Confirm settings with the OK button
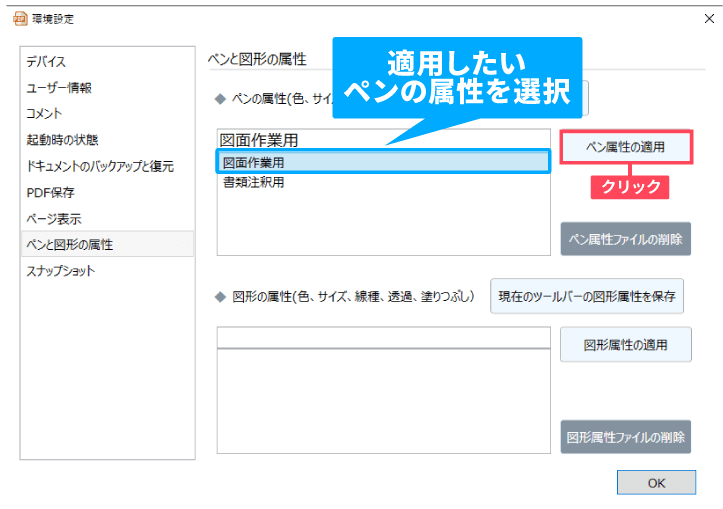This screenshot has width=723, height=509. [x=656, y=482]
